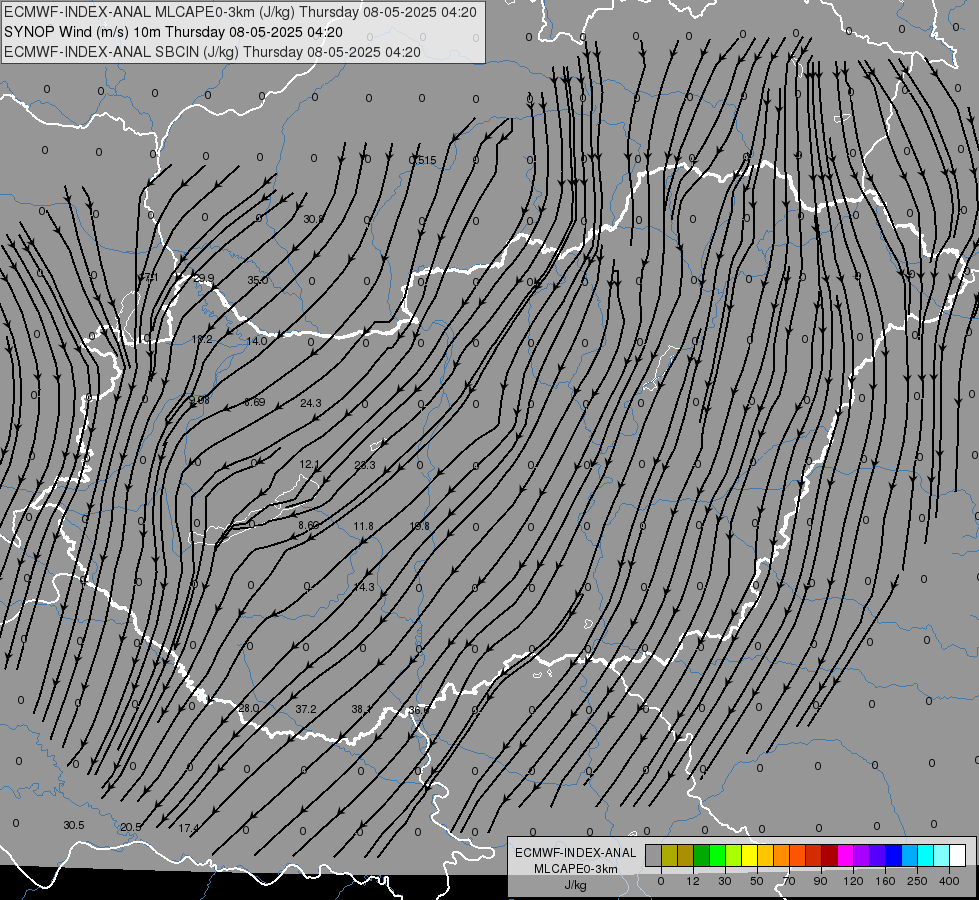Screen dimensions: 979x900
Task: Select the dark green legend swatch
Action: [702, 856]
